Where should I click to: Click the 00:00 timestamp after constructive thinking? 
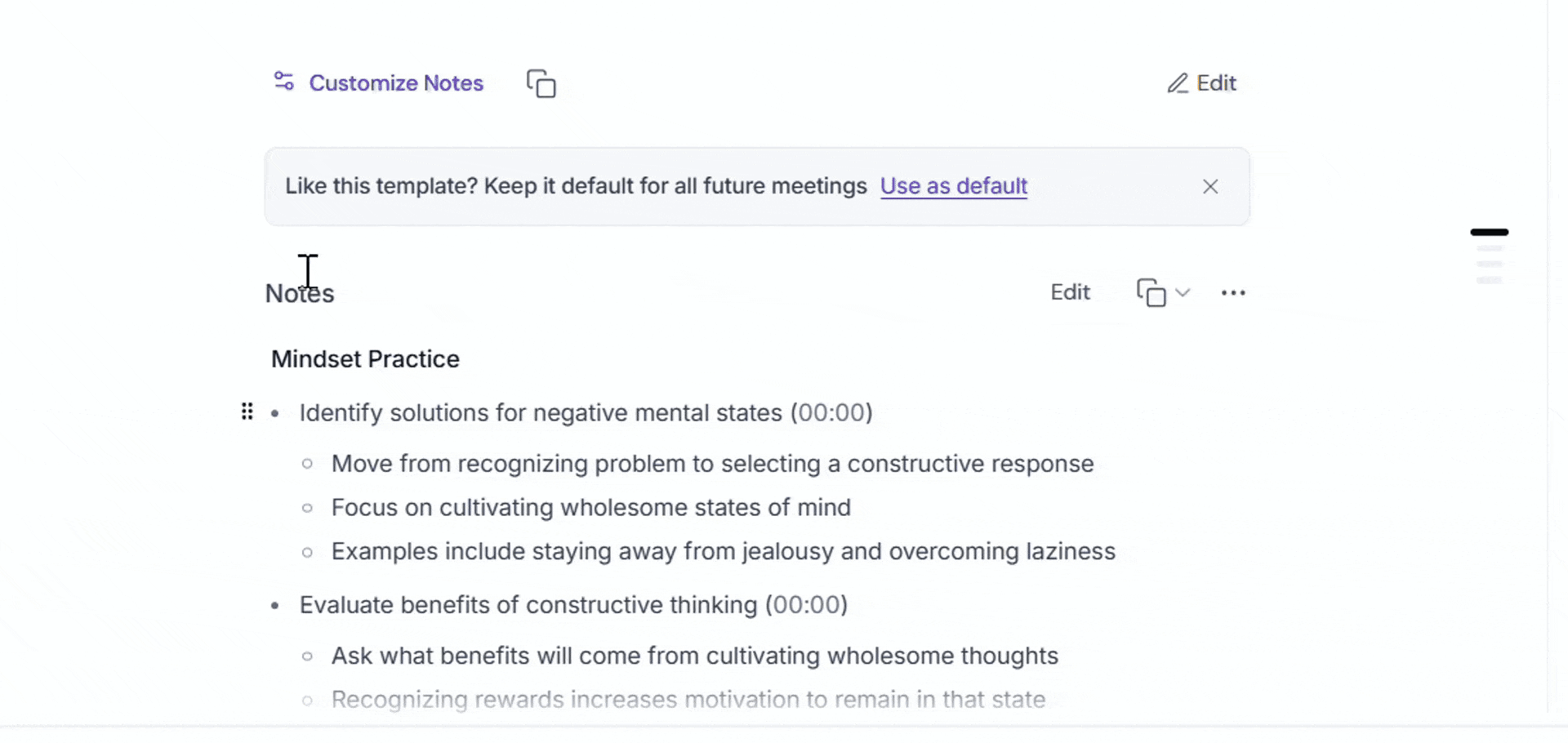tap(807, 605)
